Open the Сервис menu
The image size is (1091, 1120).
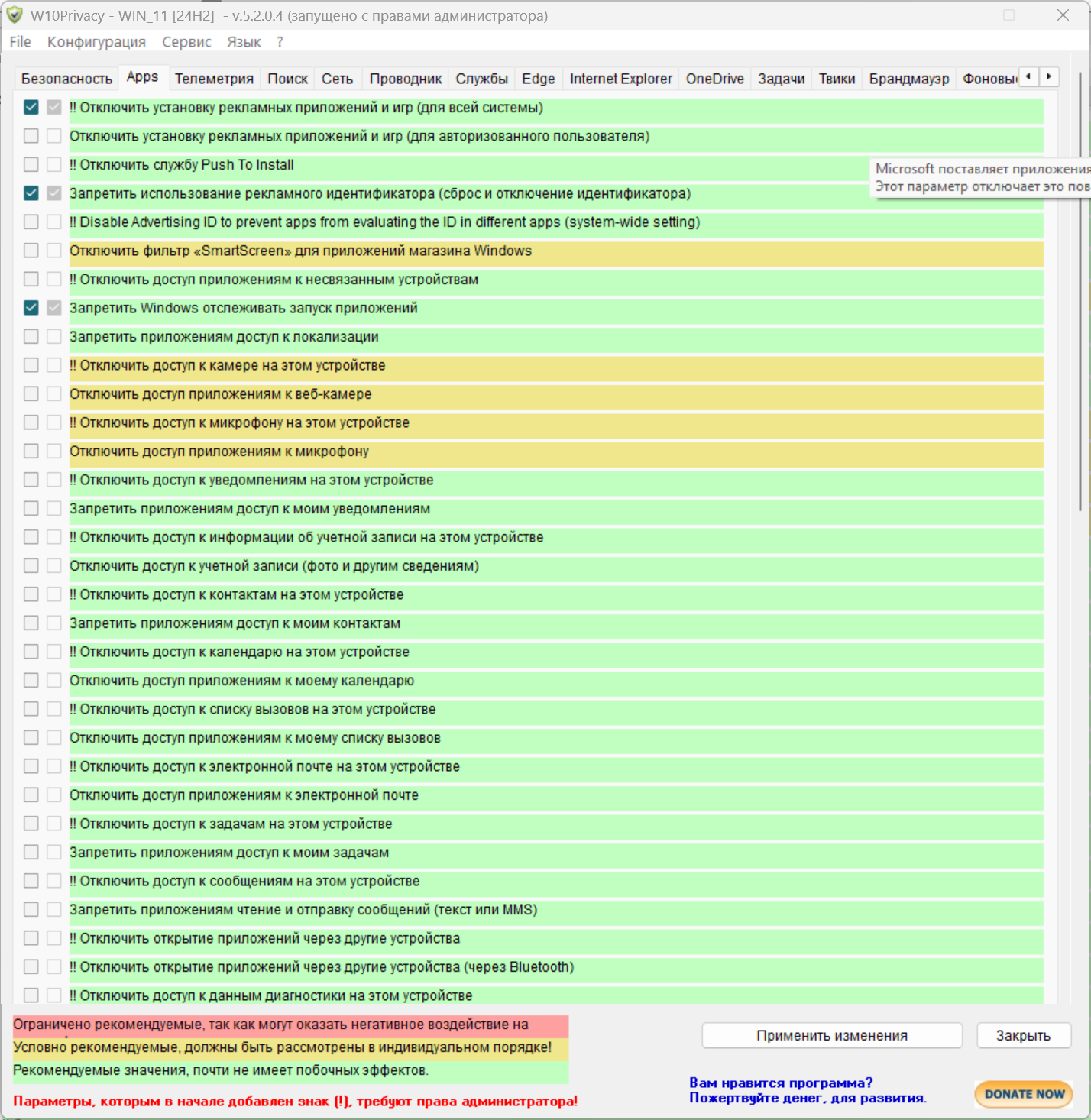186,42
